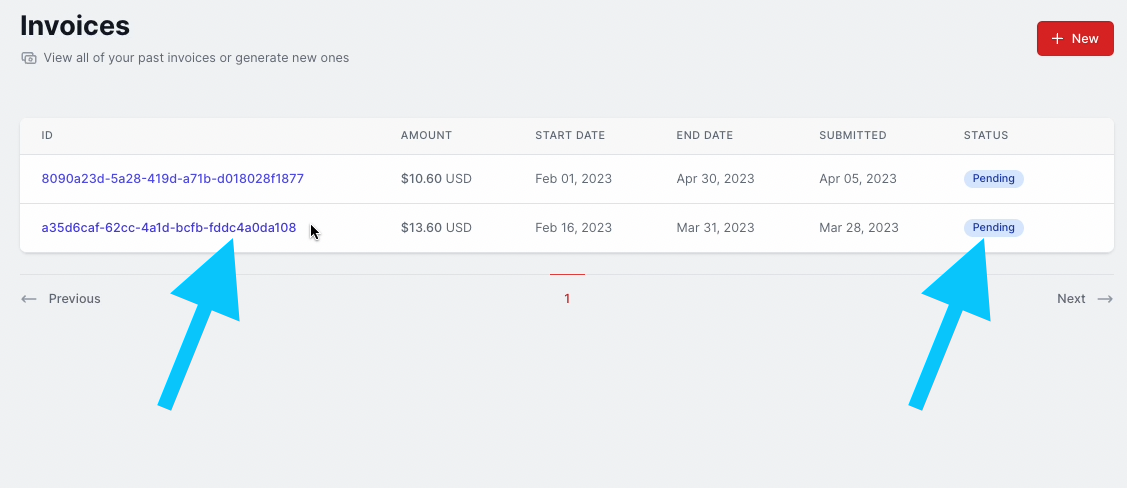Click the left arrow icon beside Previous
1127x488 pixels.
tap(29, 298)
